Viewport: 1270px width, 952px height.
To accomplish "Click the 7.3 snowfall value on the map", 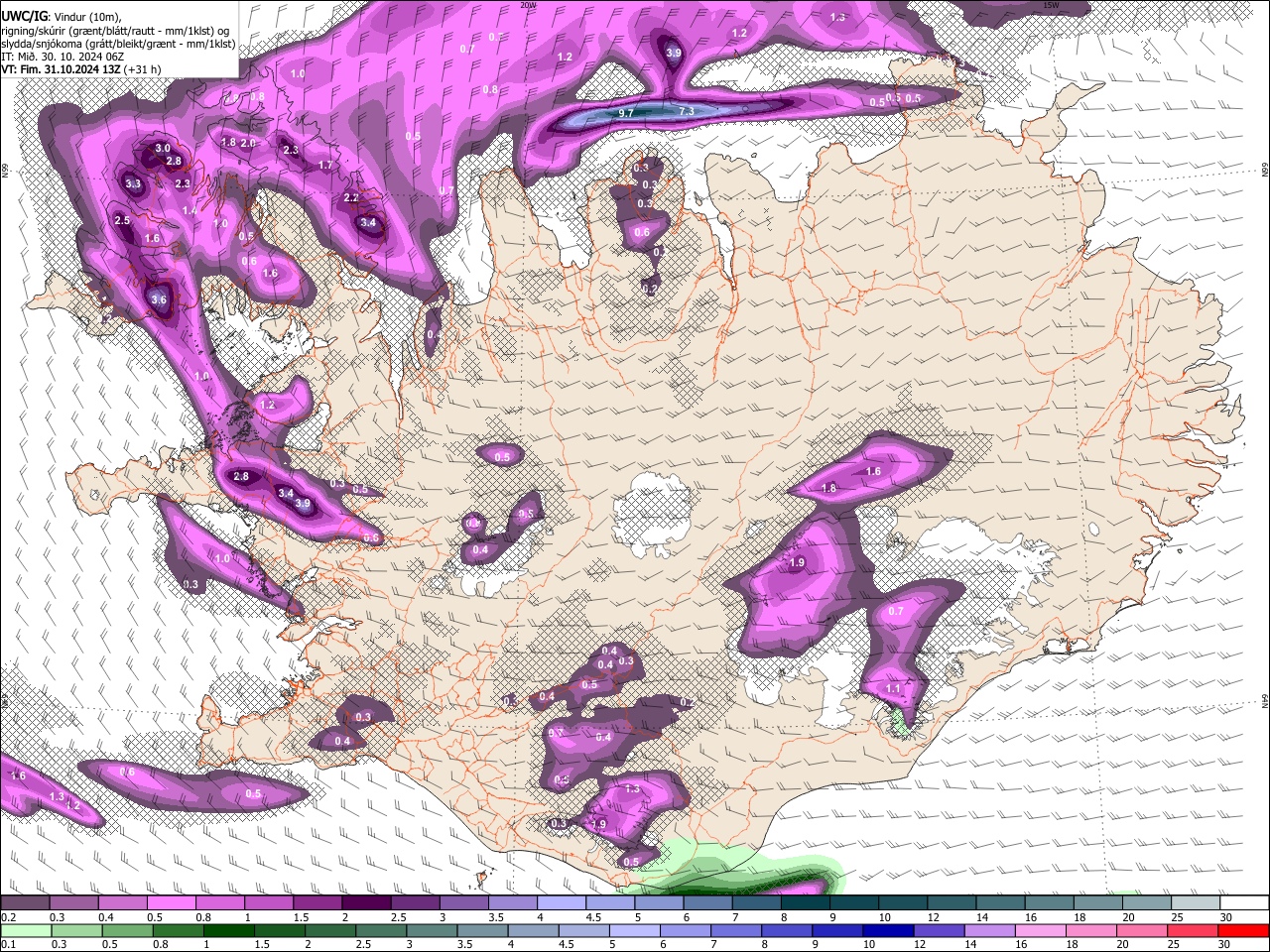I will (x=686, y=112).
